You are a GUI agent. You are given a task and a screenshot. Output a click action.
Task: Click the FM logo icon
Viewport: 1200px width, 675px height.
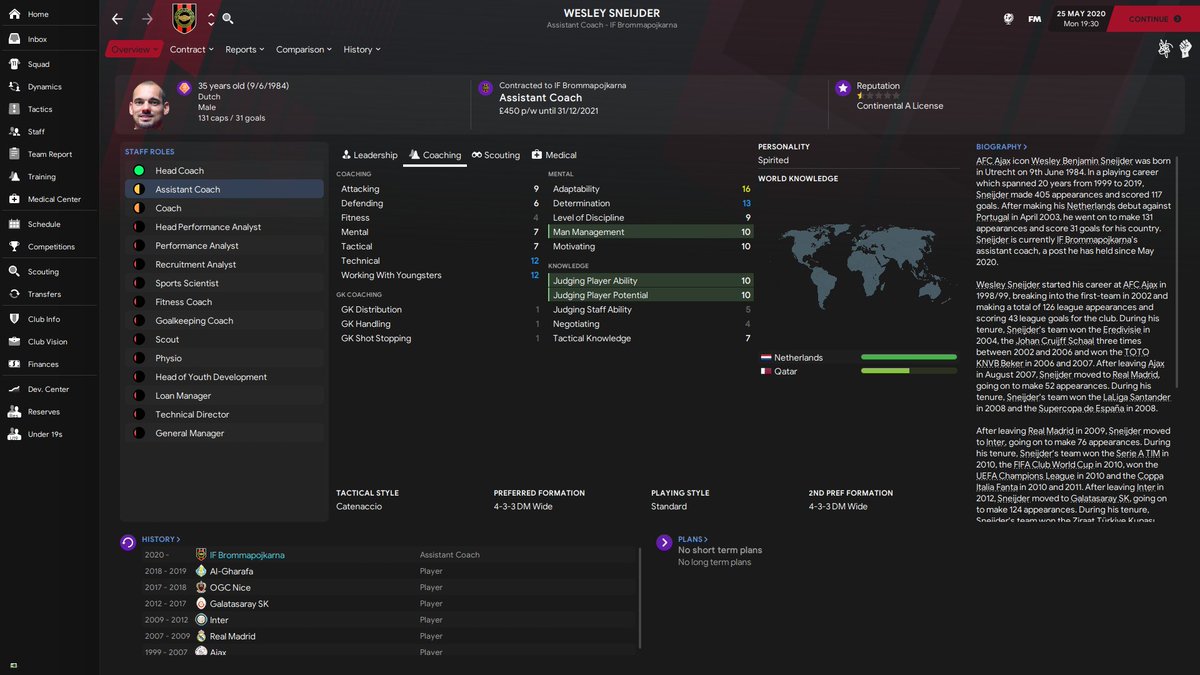[1035, 19]
